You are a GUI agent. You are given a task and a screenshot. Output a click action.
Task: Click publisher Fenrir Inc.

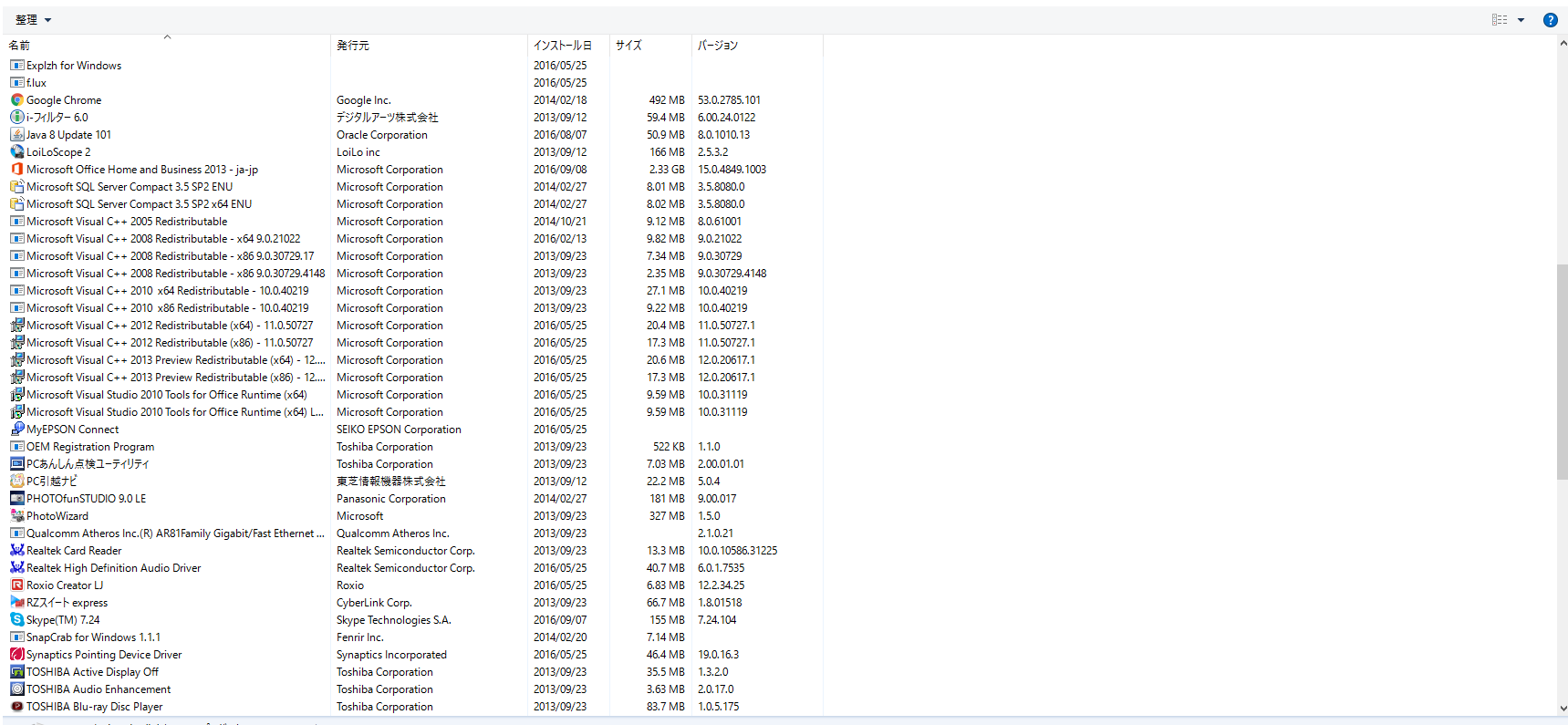(x=360, y=637)
